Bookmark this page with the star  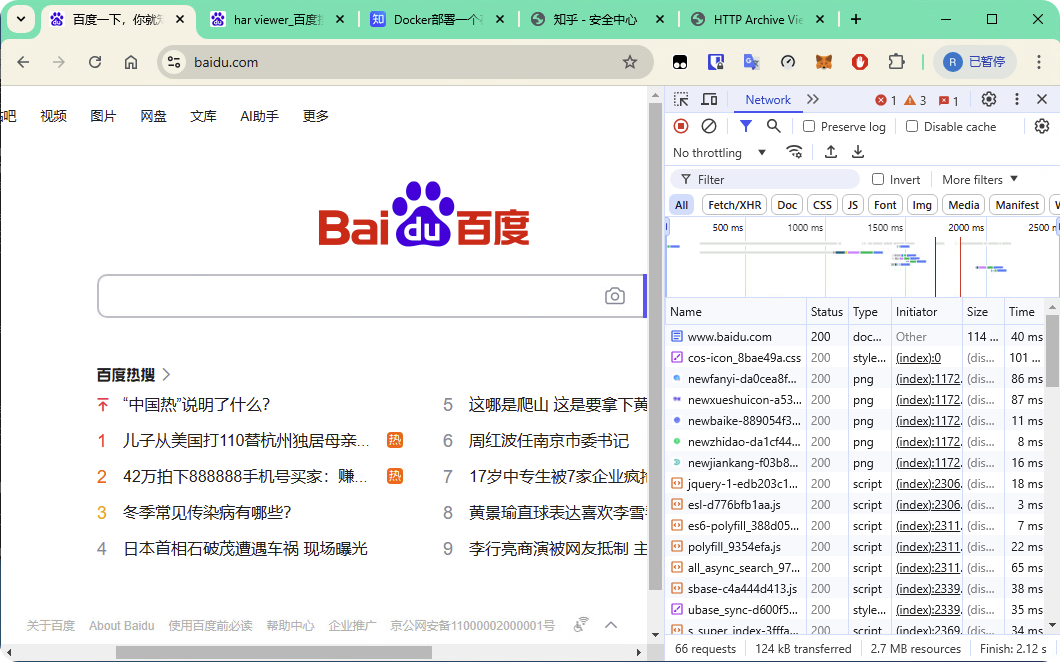pyautogui.click(x=630, y=62)
